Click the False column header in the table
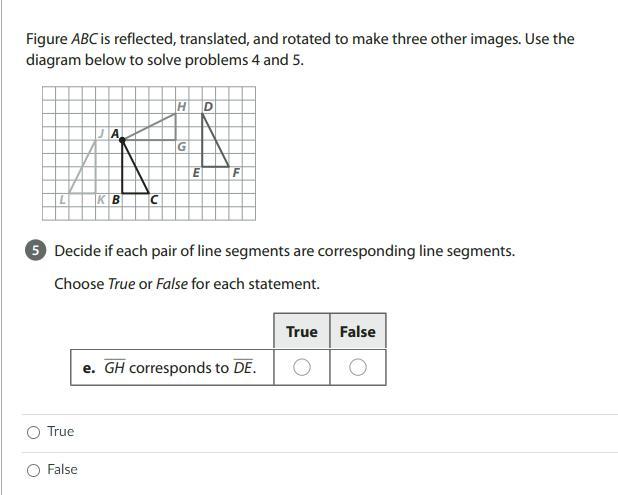This screenshot has width=618, height=495. click(x=357, y=332)
